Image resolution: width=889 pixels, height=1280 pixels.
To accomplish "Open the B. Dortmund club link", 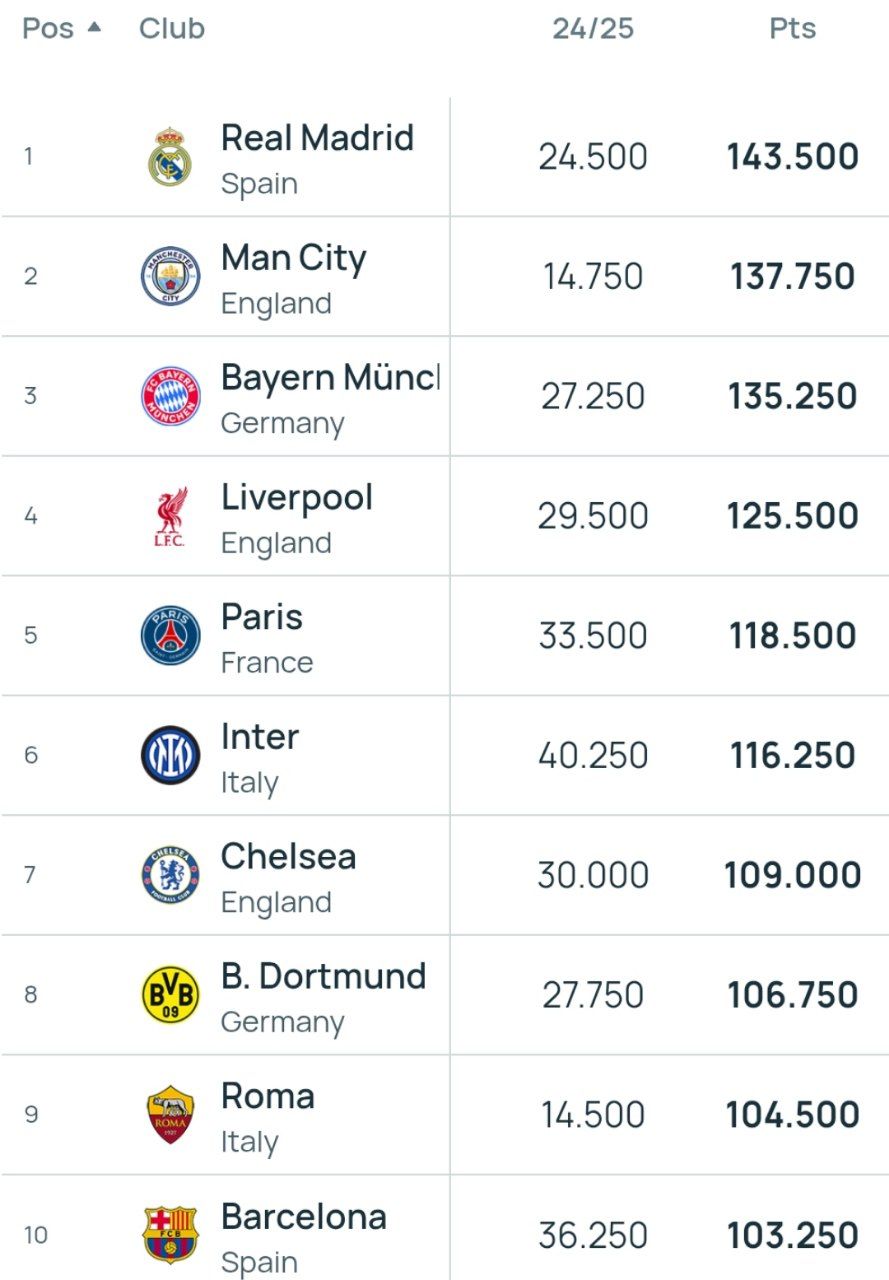I will (323, 976).
